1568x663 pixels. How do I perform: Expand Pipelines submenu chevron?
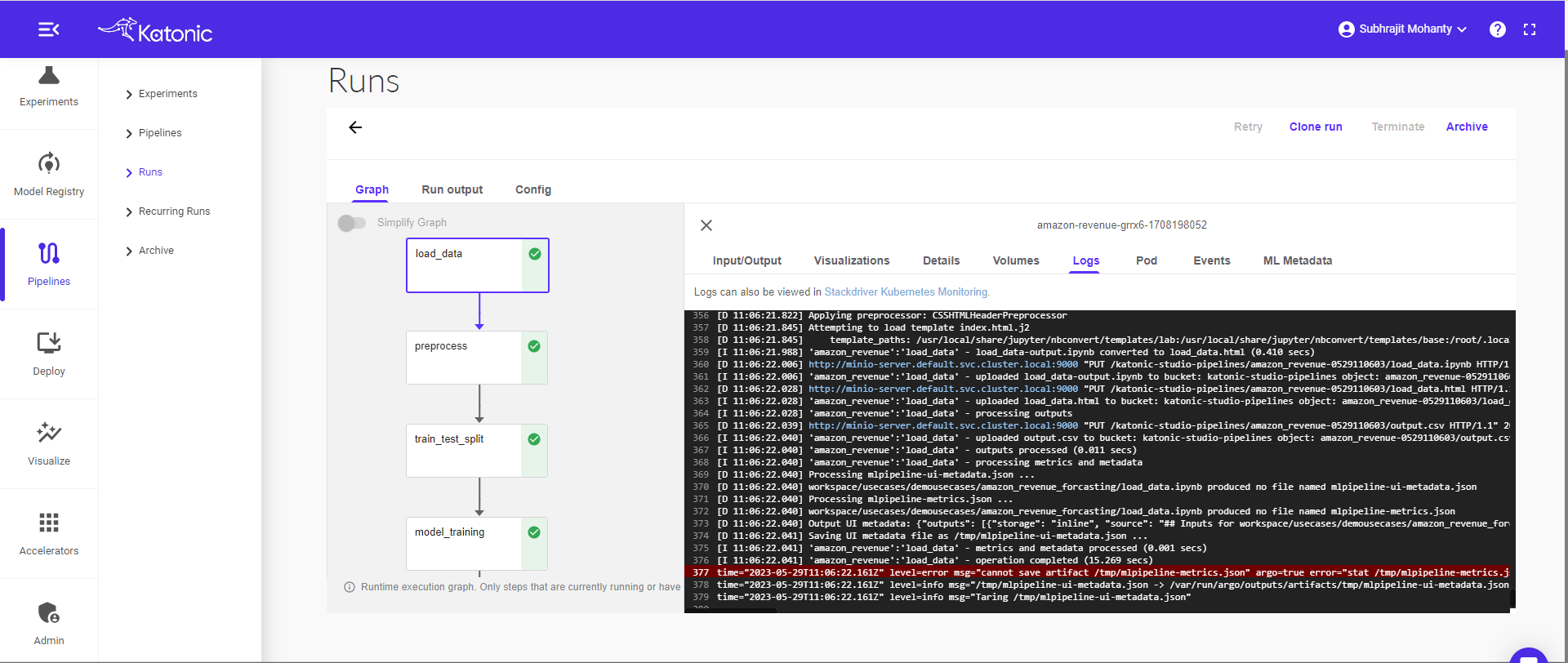(x=129, y=134)
